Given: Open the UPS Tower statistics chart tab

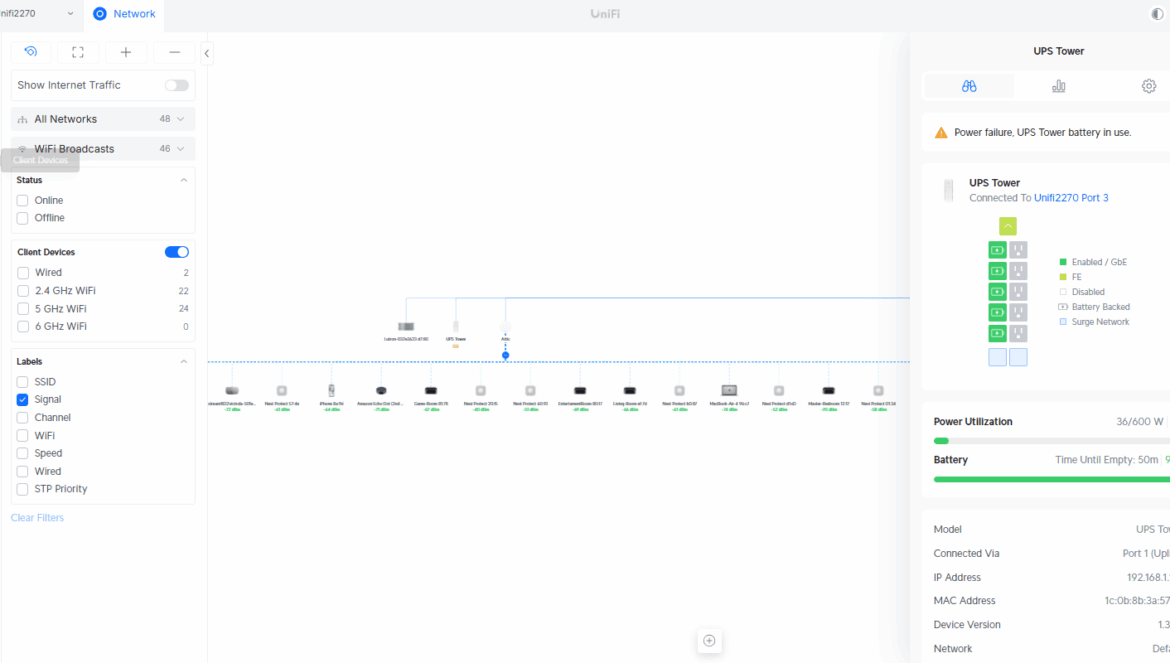Looking at the screenshot, I should coord(1058,86).
